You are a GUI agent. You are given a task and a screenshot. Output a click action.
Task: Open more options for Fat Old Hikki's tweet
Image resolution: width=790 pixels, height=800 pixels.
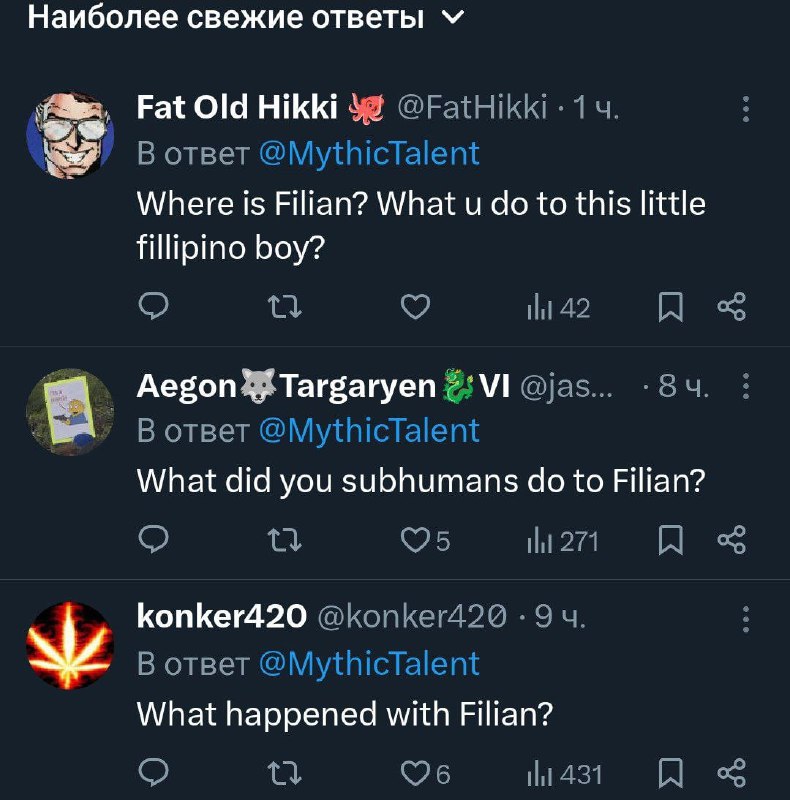[745, 110]
